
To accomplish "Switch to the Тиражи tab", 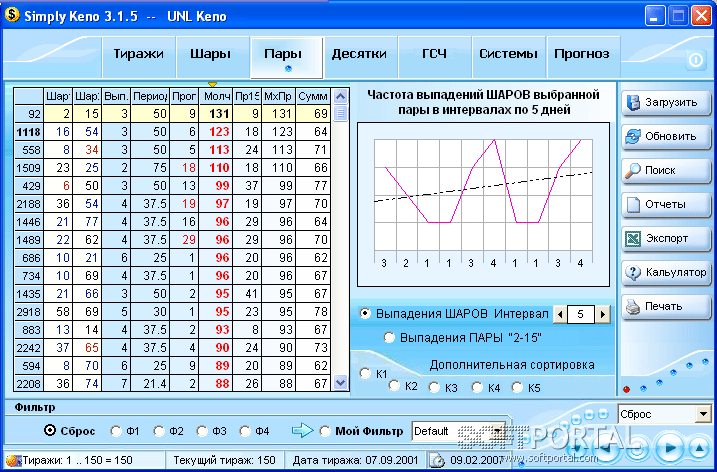I will coord(139,54).
